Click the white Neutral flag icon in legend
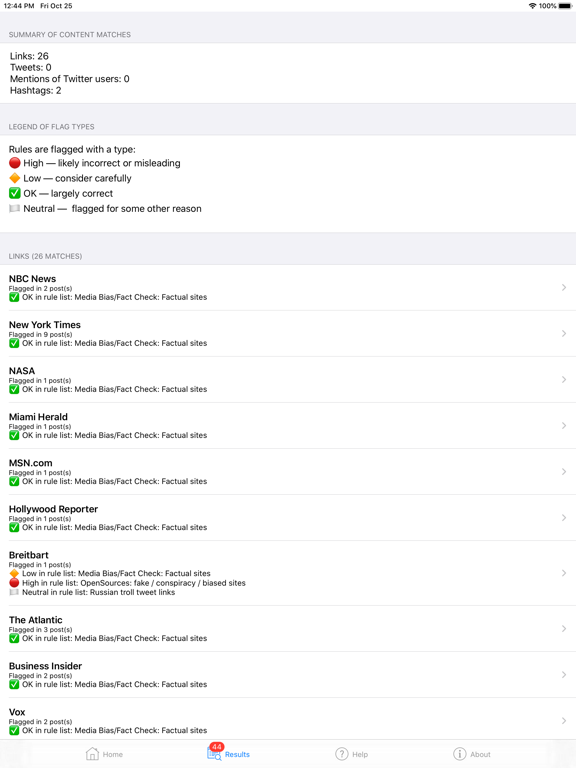Image resolution: width=576 pixels, height=768 pixels. [x=14, y=209]
